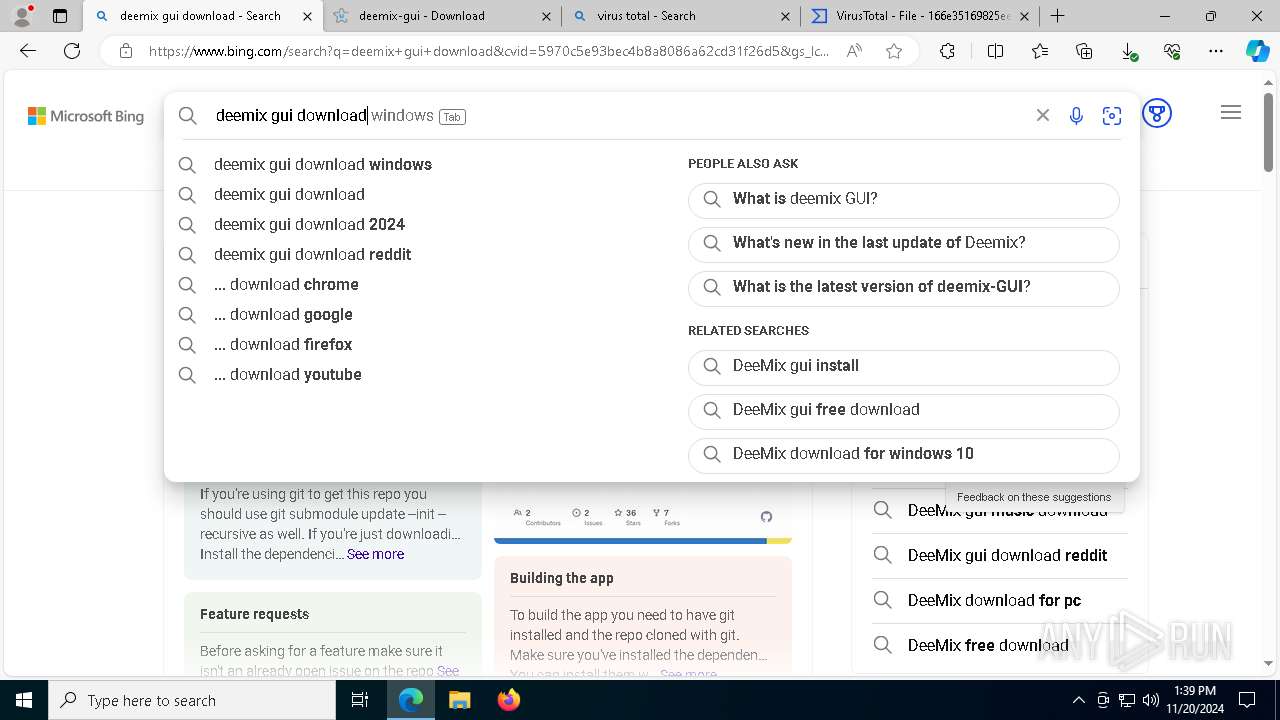View site information lock icon

tap(125, 51)
